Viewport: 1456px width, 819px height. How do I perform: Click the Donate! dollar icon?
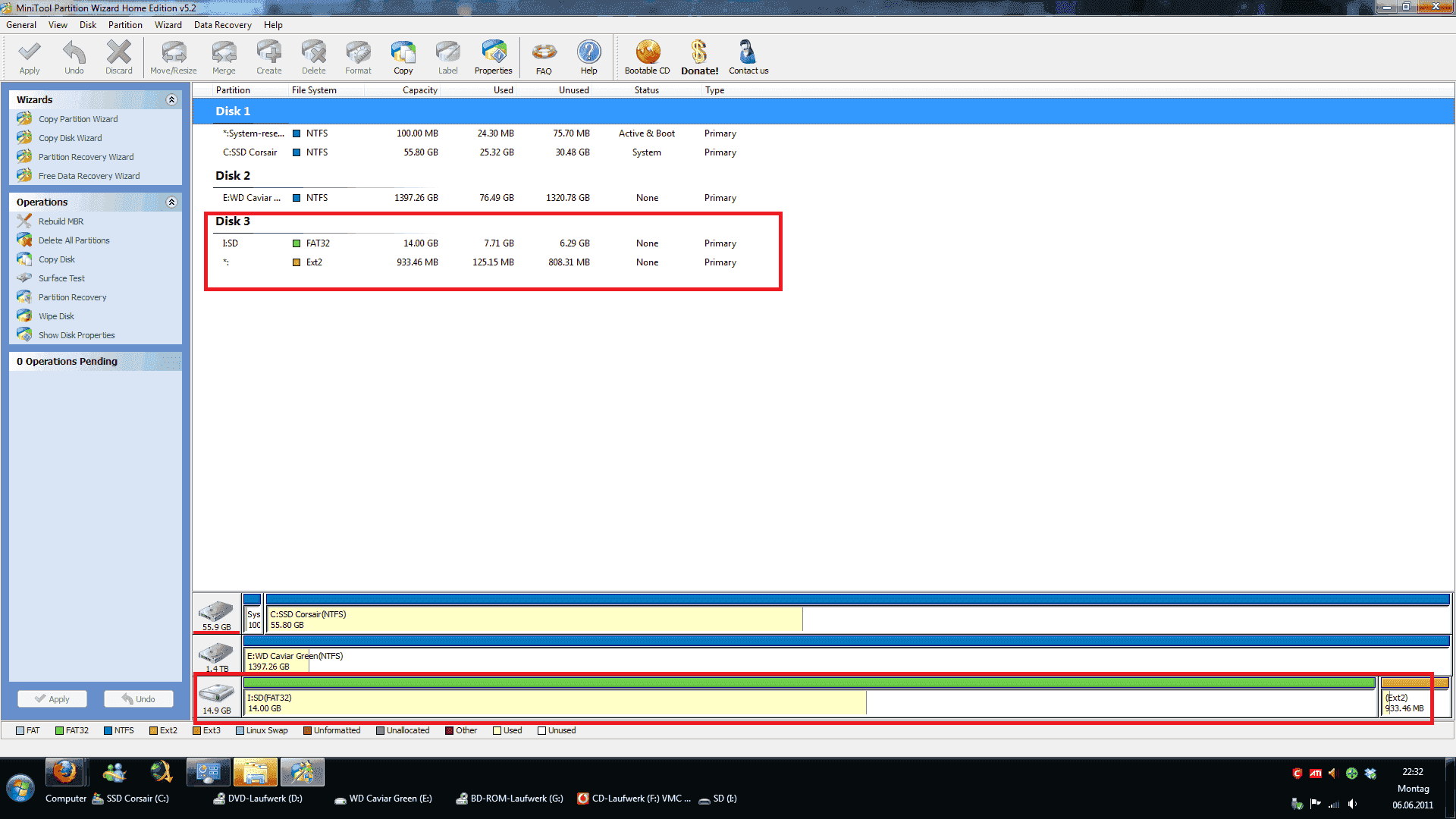[699, 58]
